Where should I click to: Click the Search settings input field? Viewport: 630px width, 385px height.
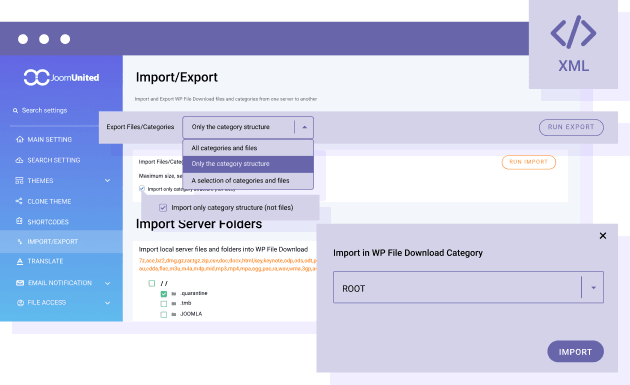[x=44, y=111]
